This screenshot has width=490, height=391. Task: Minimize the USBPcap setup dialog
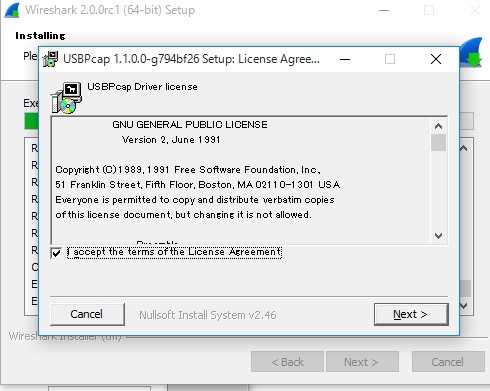[345, 59]
